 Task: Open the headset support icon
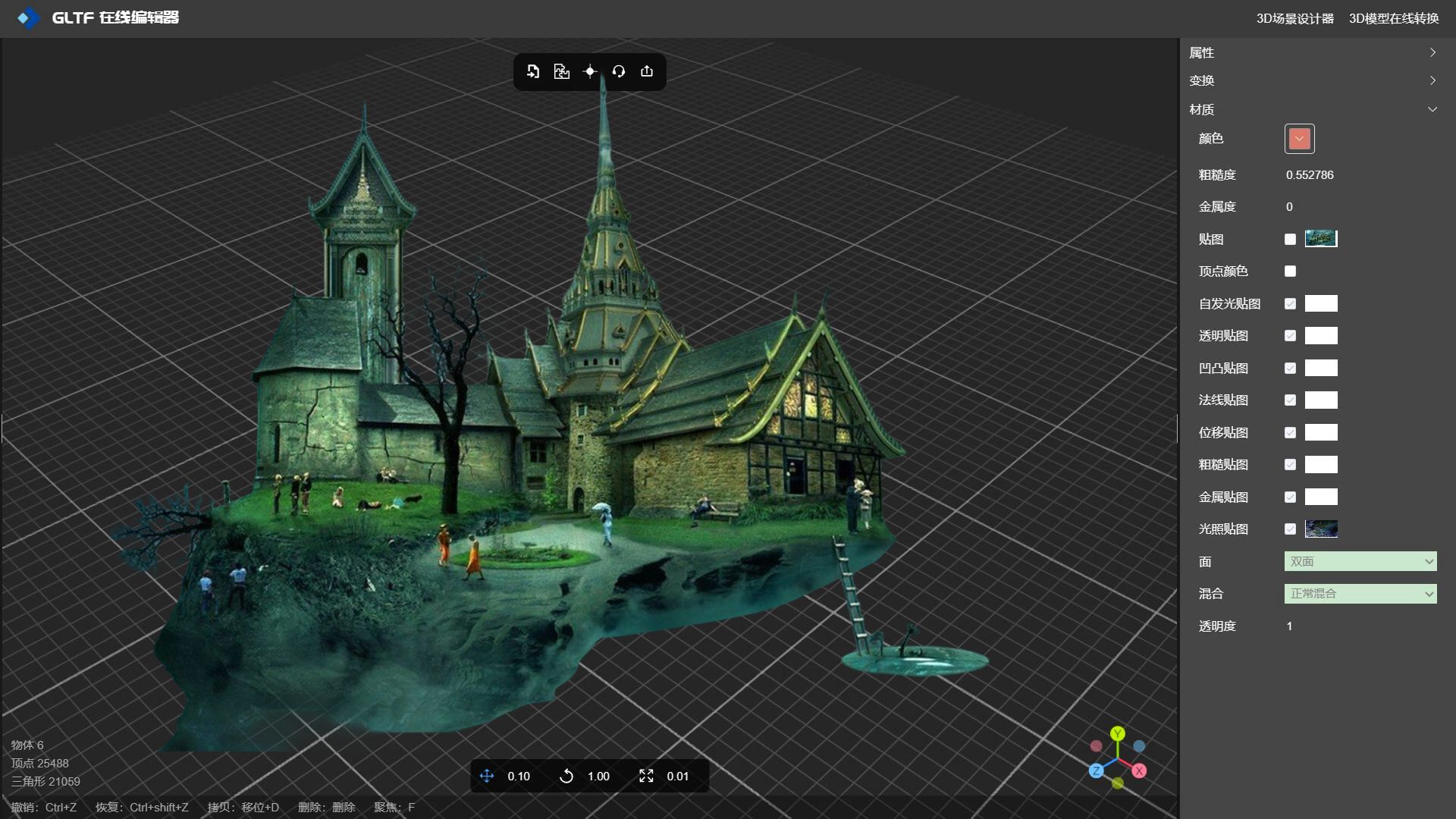tap(619, 71)
